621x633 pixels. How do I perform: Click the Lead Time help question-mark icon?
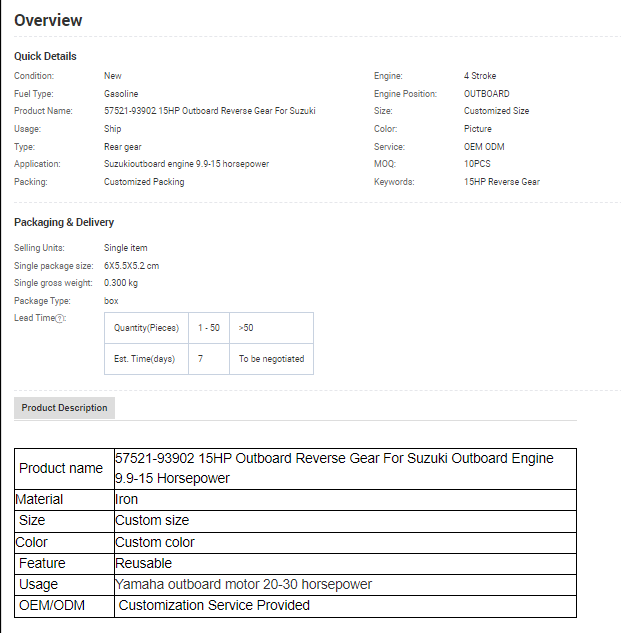(x=60, y=319)
